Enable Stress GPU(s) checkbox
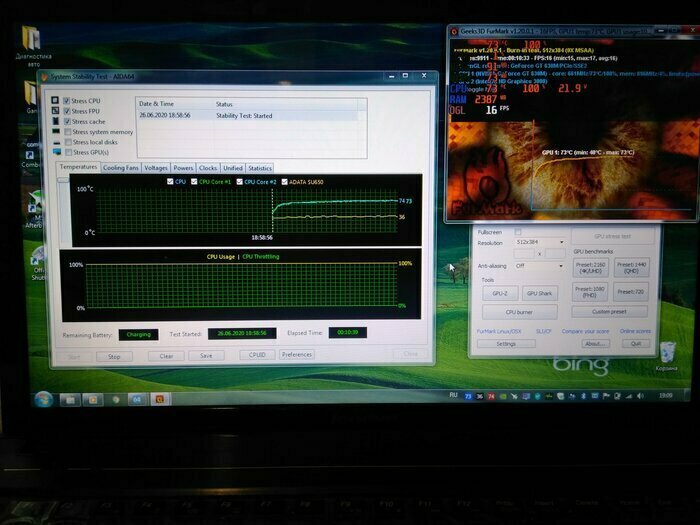Image resolution: width=700 pixels, height=525 pixels. click(x=69, y=152)
